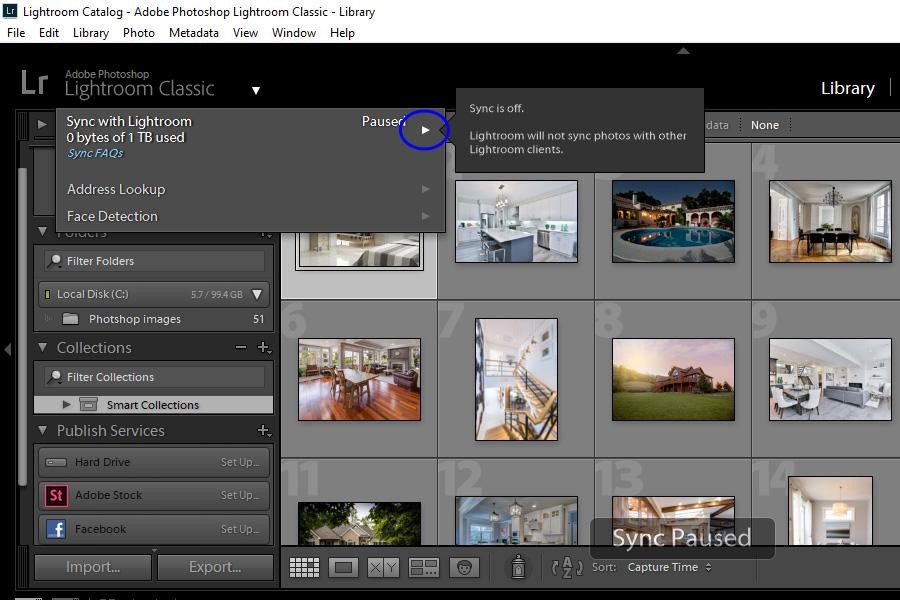The height and width of the screenshot is (600, 900).
Task: Open the Sync FAQs link
Action: tap(95, 153)
